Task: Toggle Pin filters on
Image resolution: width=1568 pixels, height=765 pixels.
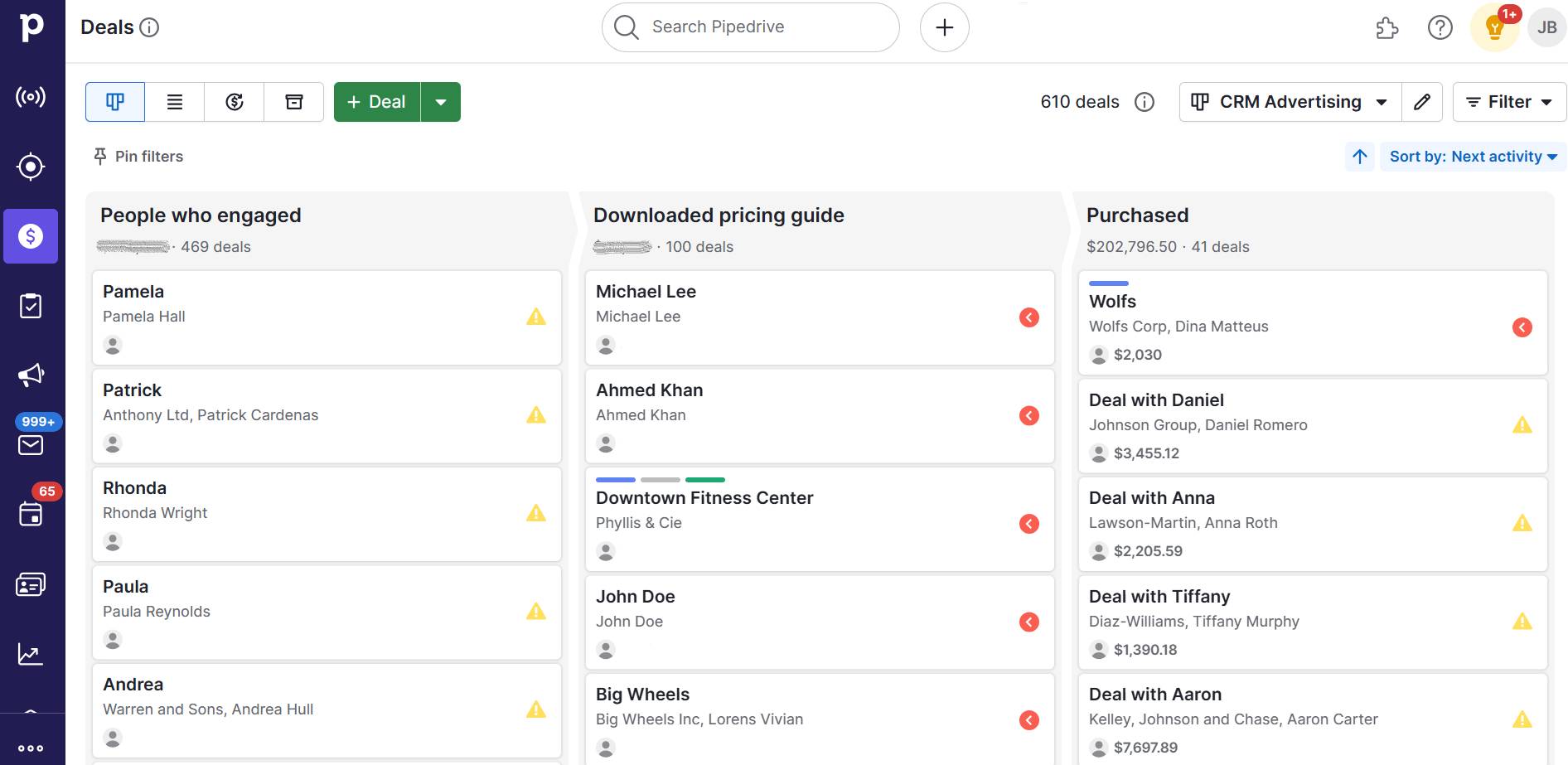Action: pos(138,156)
